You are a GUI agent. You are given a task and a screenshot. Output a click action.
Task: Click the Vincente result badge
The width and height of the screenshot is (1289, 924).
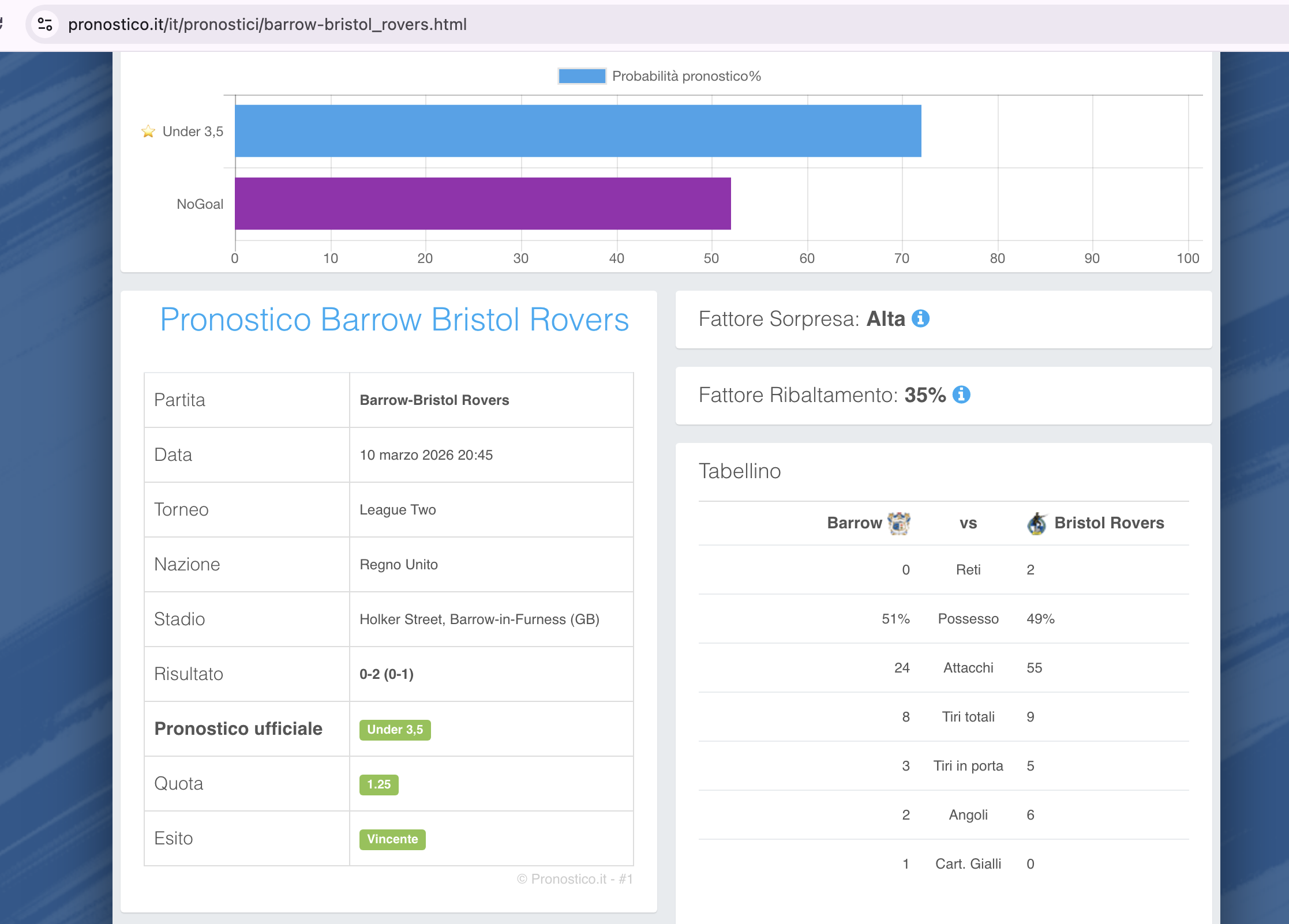coord(392,839)
